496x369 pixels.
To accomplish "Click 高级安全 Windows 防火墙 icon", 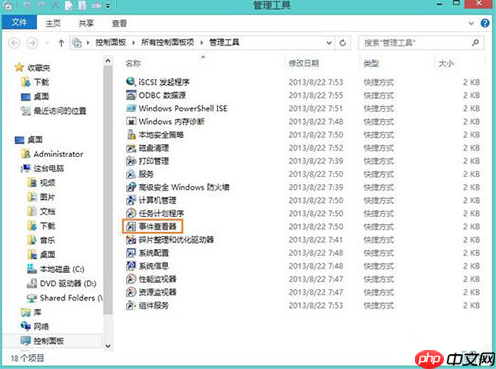I will click(131, 187).
